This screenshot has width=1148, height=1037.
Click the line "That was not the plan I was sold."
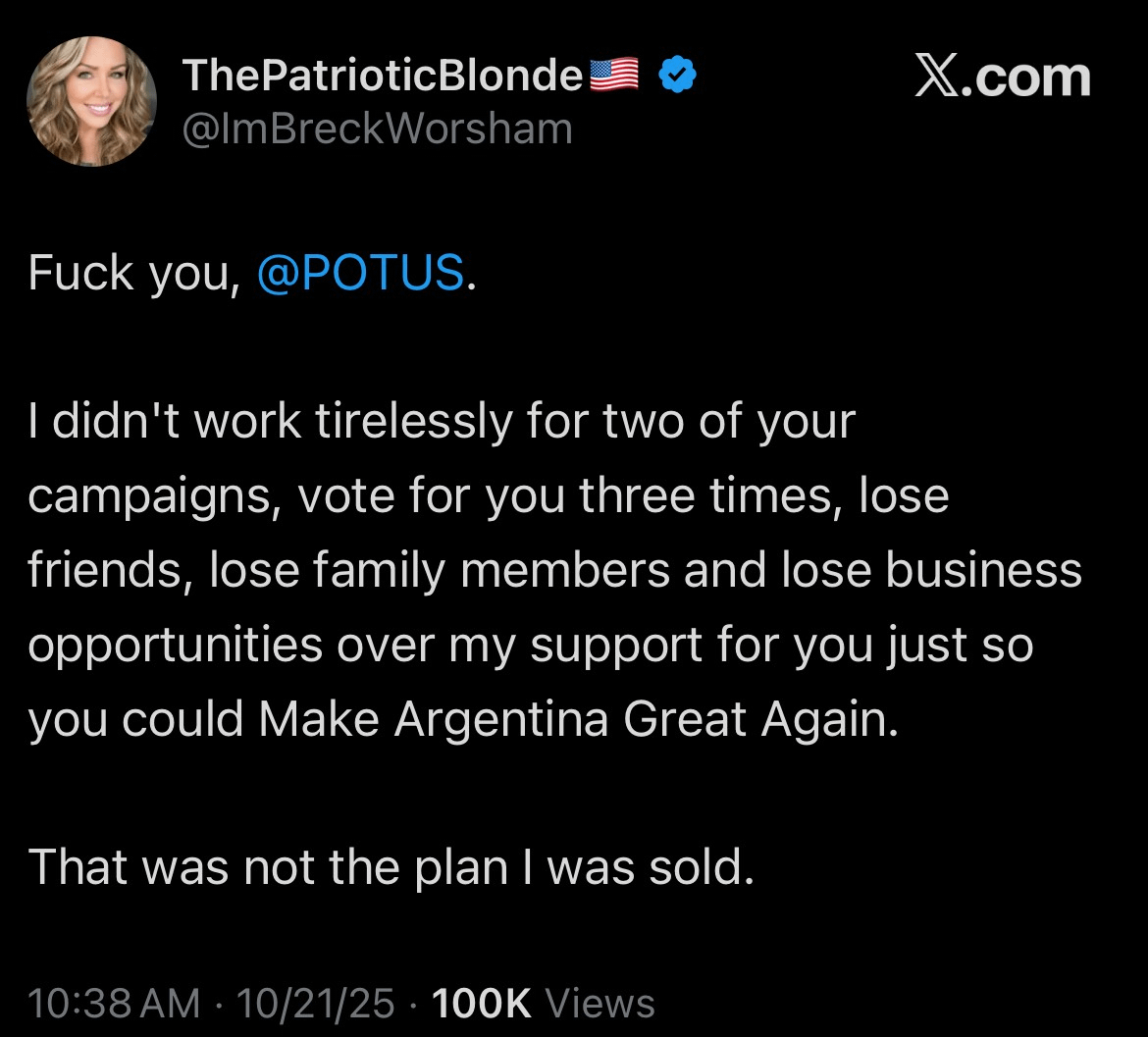point(391,867)
